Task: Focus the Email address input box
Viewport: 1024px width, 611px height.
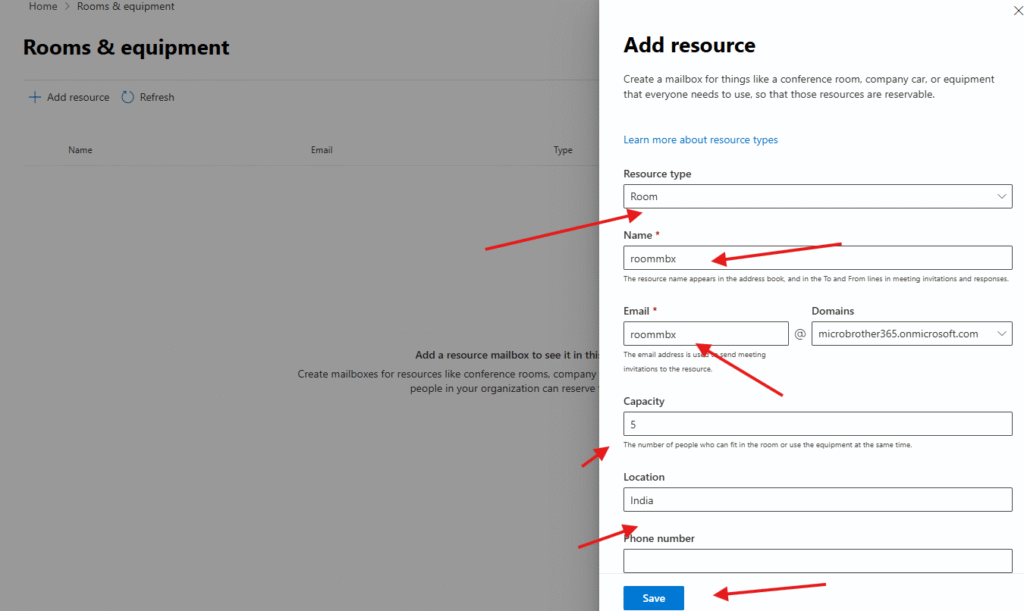Action: click(705, 334)
